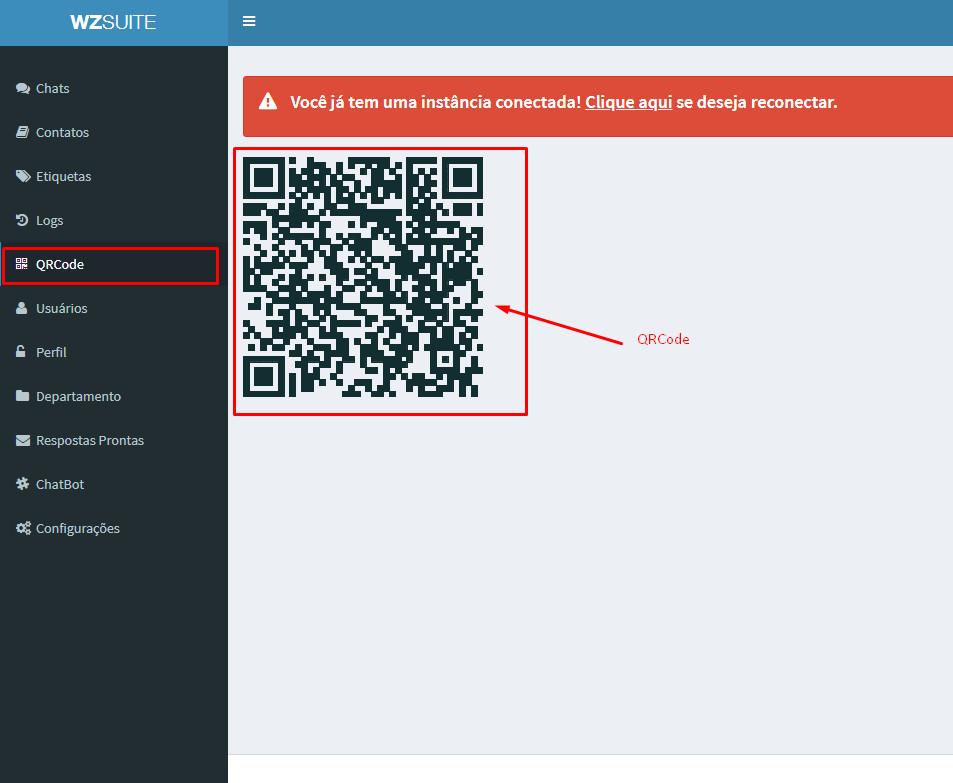Open the Etiquetas page
Viewport: 953px width, 783px height.
114,176
